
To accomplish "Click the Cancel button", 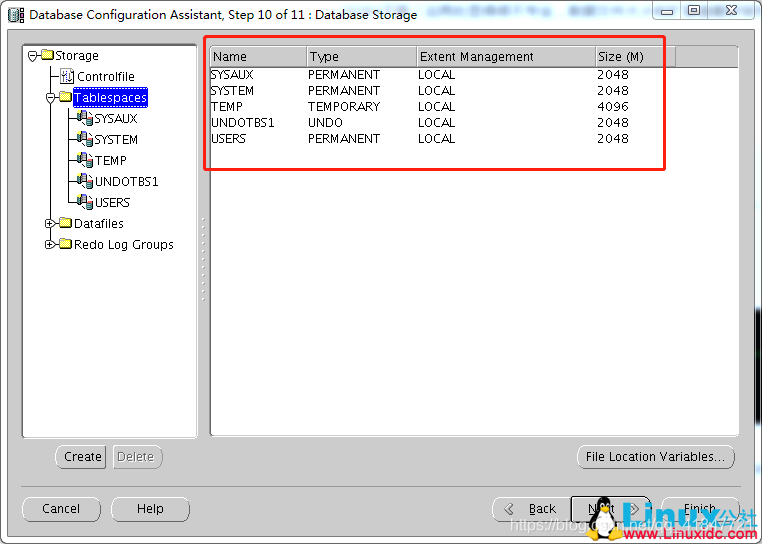I will (x=61, y=509).
